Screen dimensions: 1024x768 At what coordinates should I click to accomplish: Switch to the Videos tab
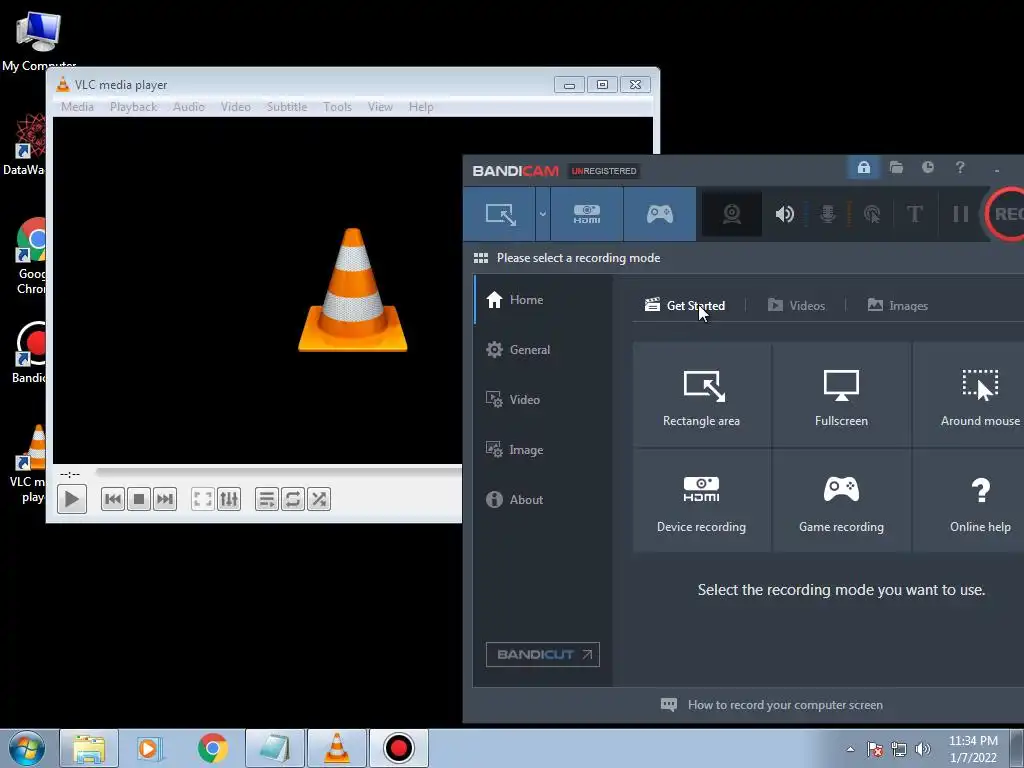point(796,306)
